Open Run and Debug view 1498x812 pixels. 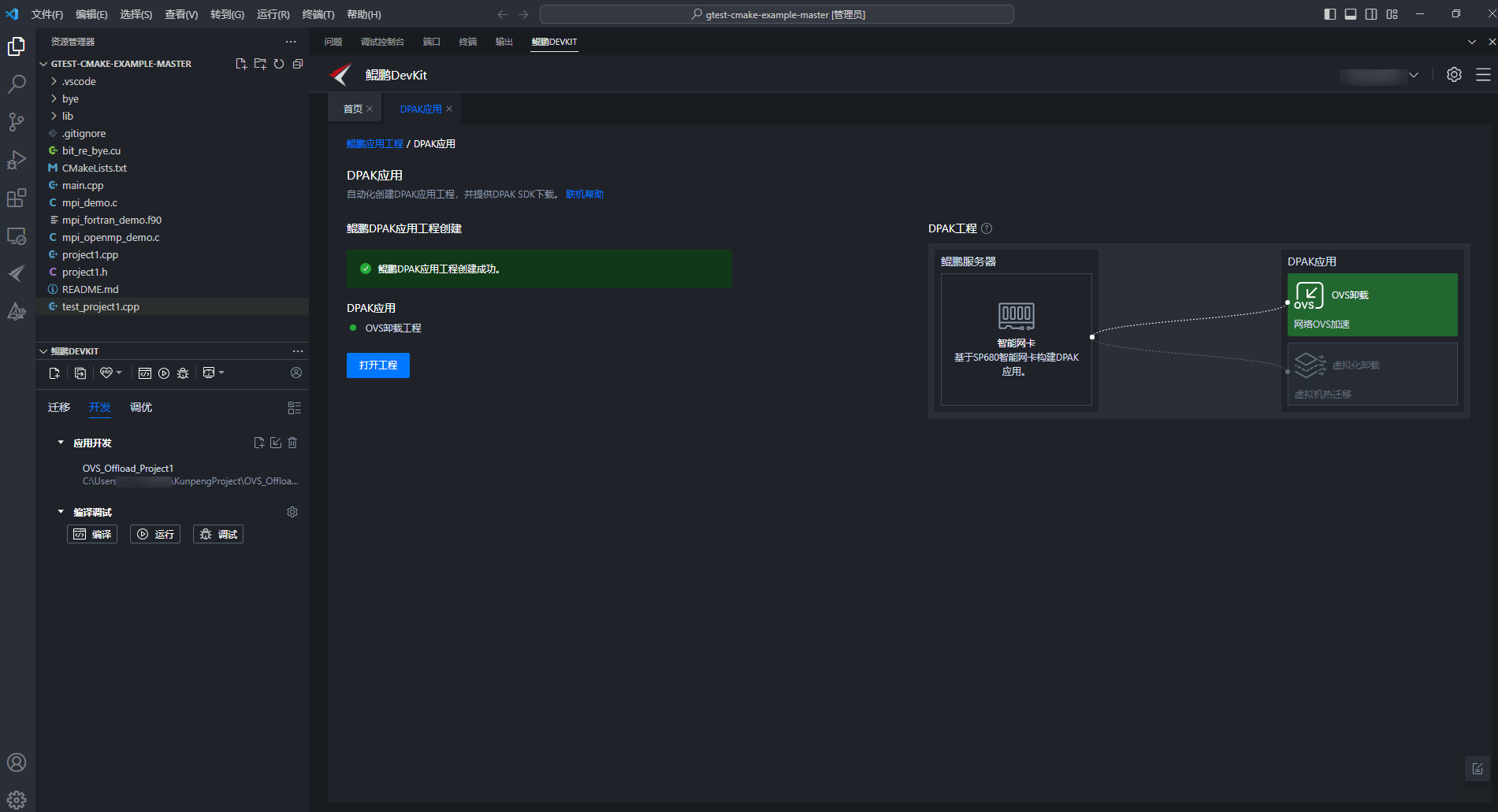point(17,160)
